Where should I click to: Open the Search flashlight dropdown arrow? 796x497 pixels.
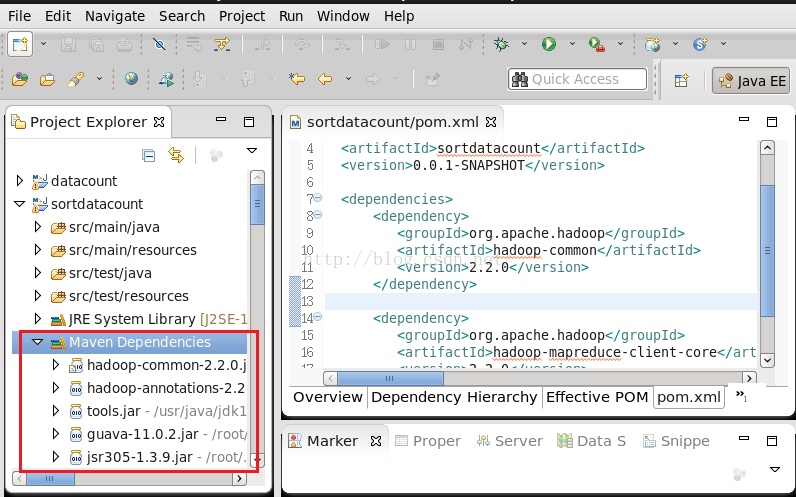pyautogui.click(x=100, y=79)
